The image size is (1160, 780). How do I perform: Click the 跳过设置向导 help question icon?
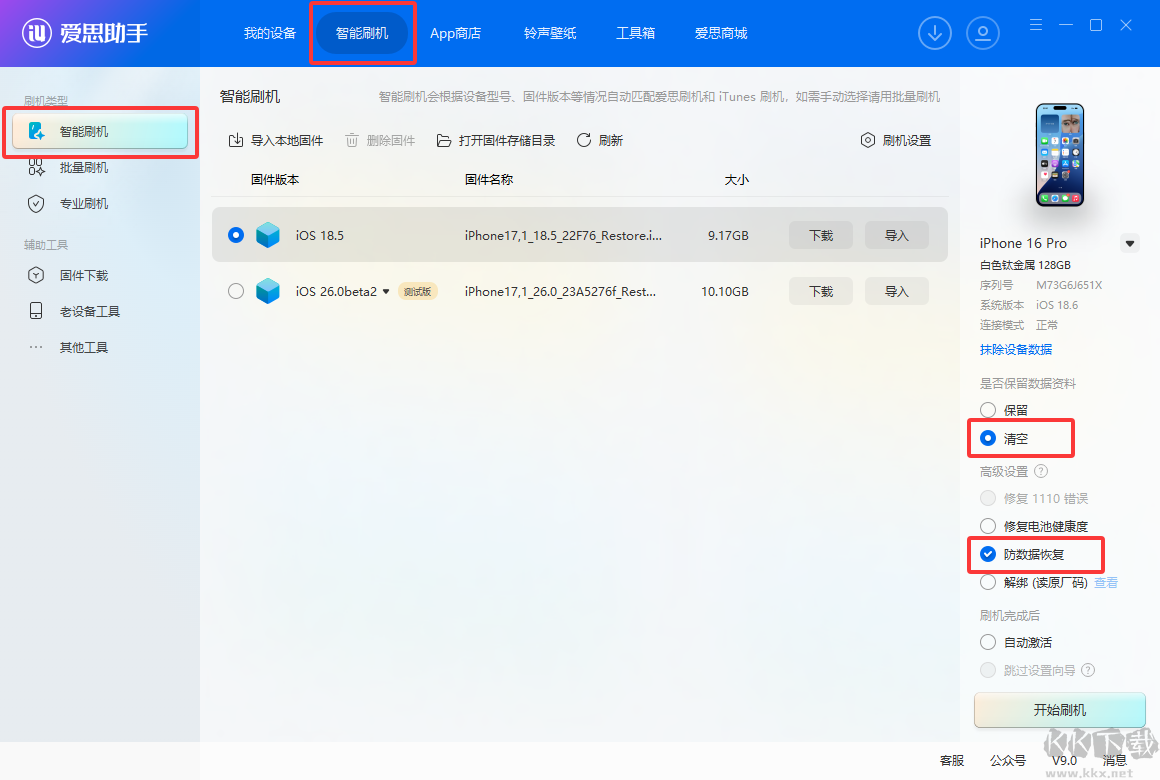(1088, 670)
